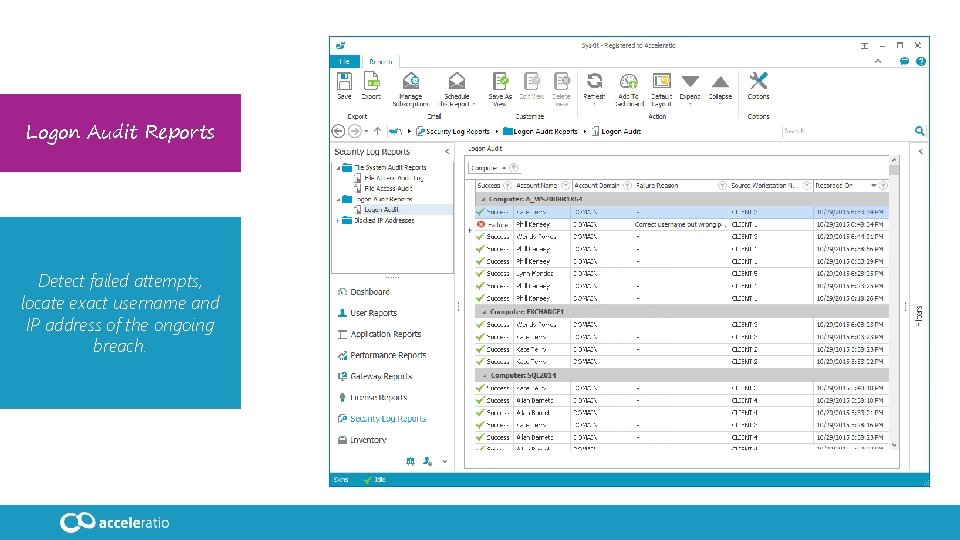Click the Save As View icon
This screenshot has width=960, height=540.
click(x=500, y=81)
